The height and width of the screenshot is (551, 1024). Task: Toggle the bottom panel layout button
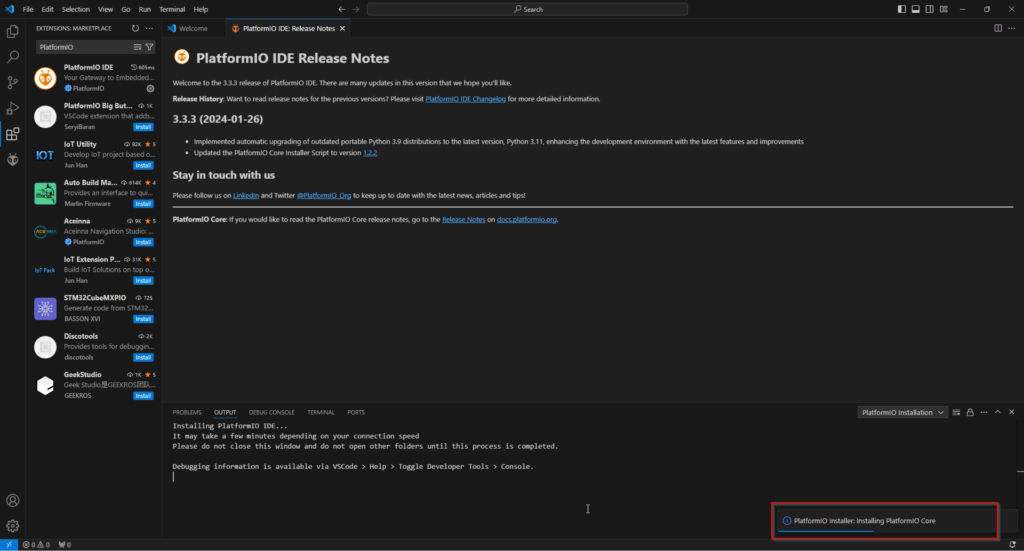click(916, 9)
